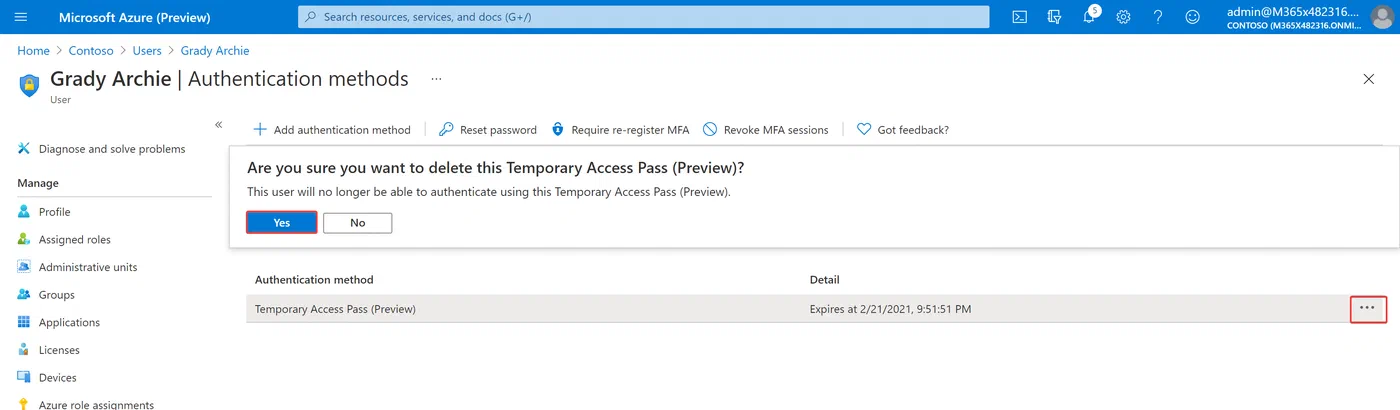Go to Grady Archie breadcrumb
The height and width of the screenshot is (410, 1400).
[215, 50]
